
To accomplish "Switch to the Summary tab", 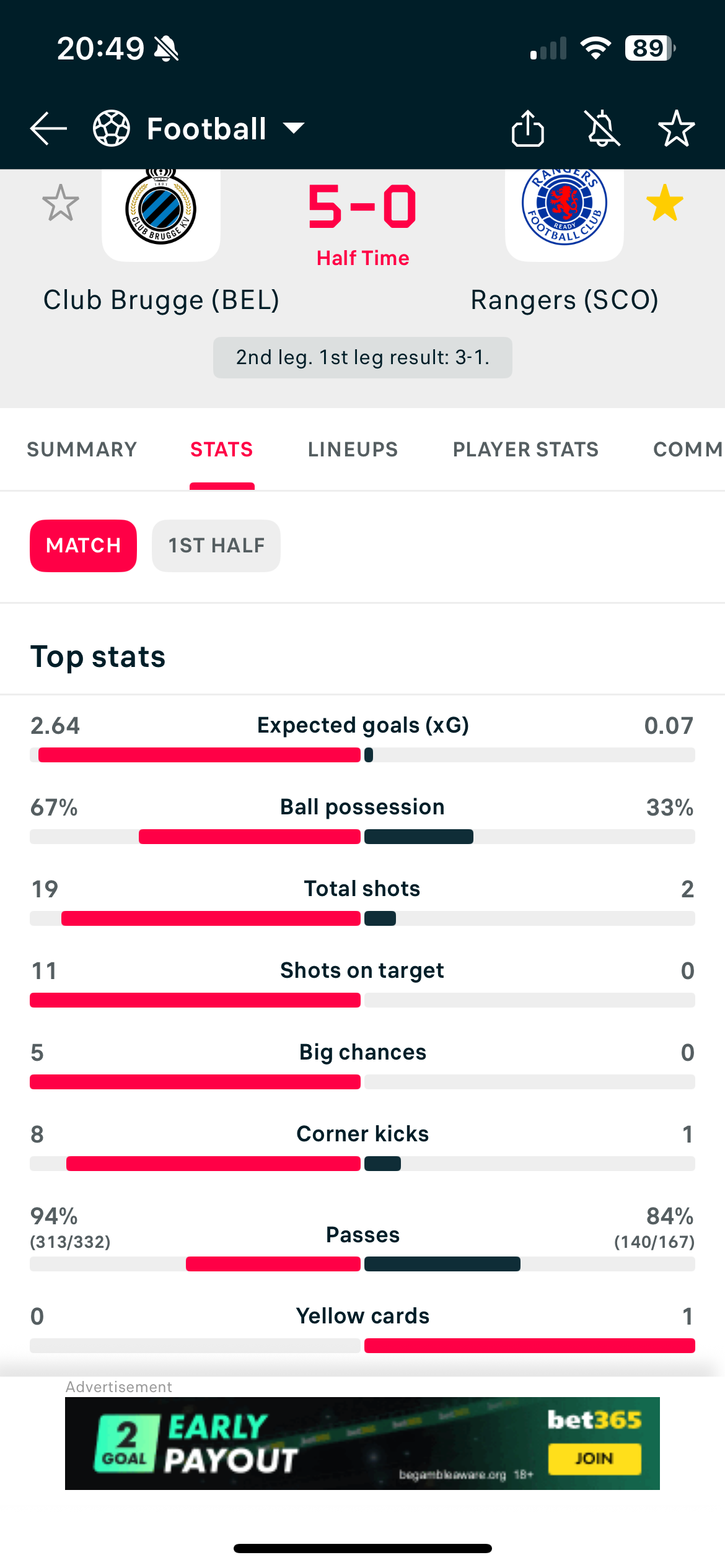I will pyautogui.click(x=82, y=449).
